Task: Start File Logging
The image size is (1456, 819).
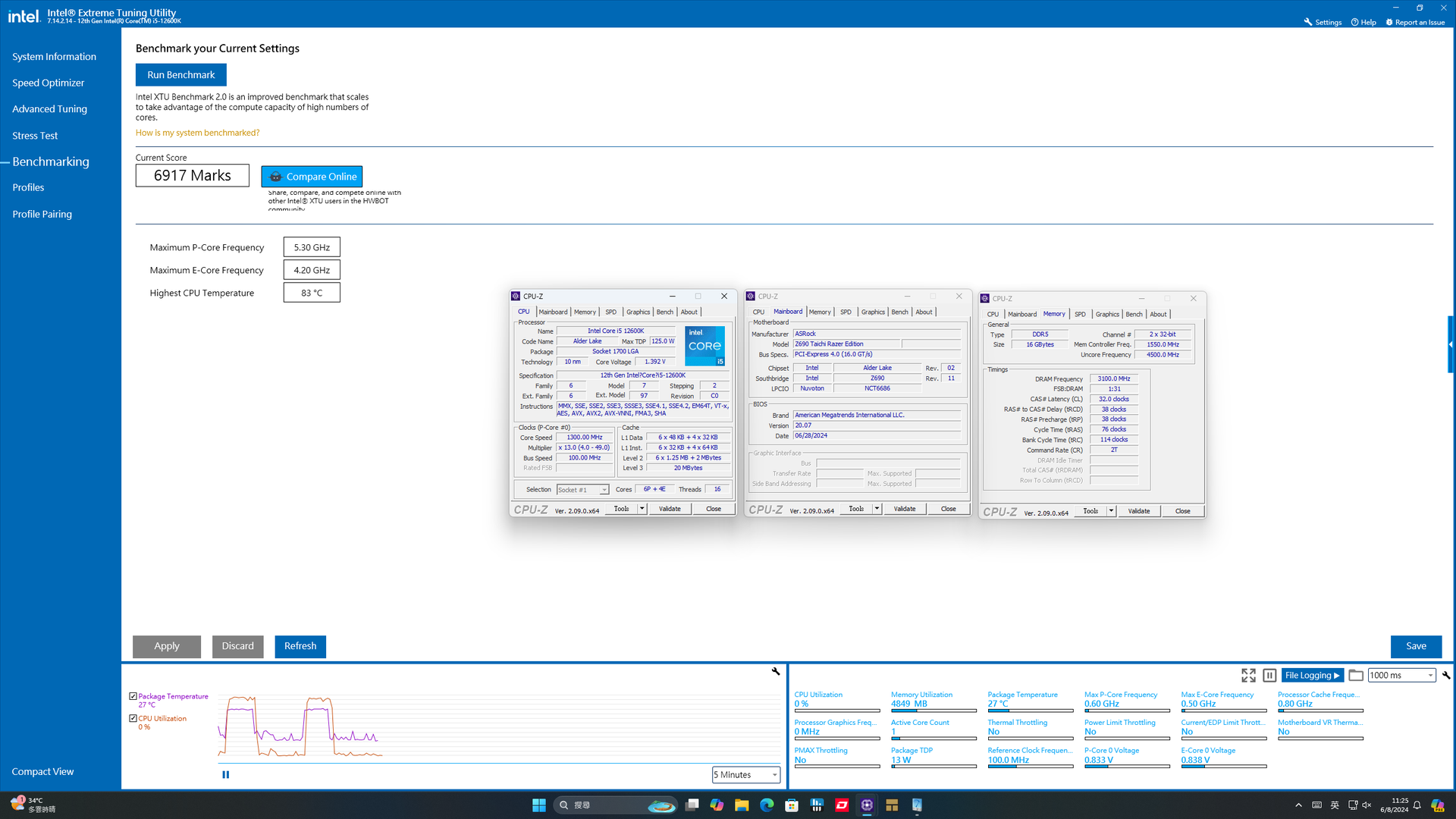Action: click(x=1313, y=675)
